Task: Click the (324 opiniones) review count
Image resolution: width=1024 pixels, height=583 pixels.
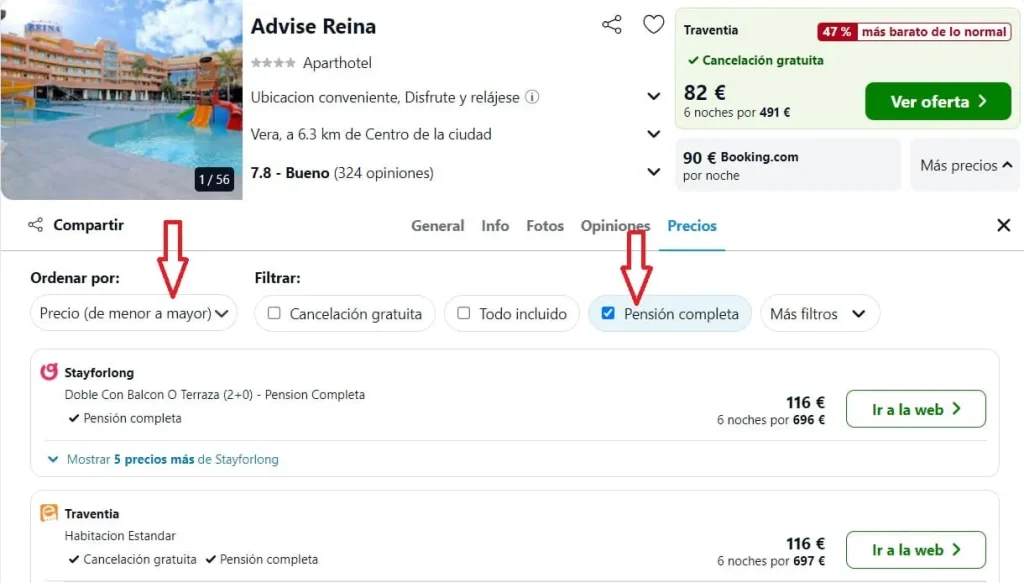Action: 383,173
